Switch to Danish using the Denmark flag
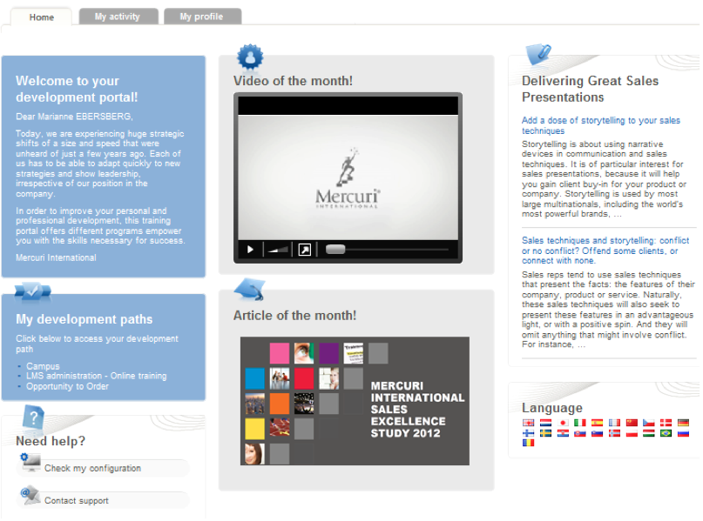This screenshot has width=703, height=521. tap(666, 422)
